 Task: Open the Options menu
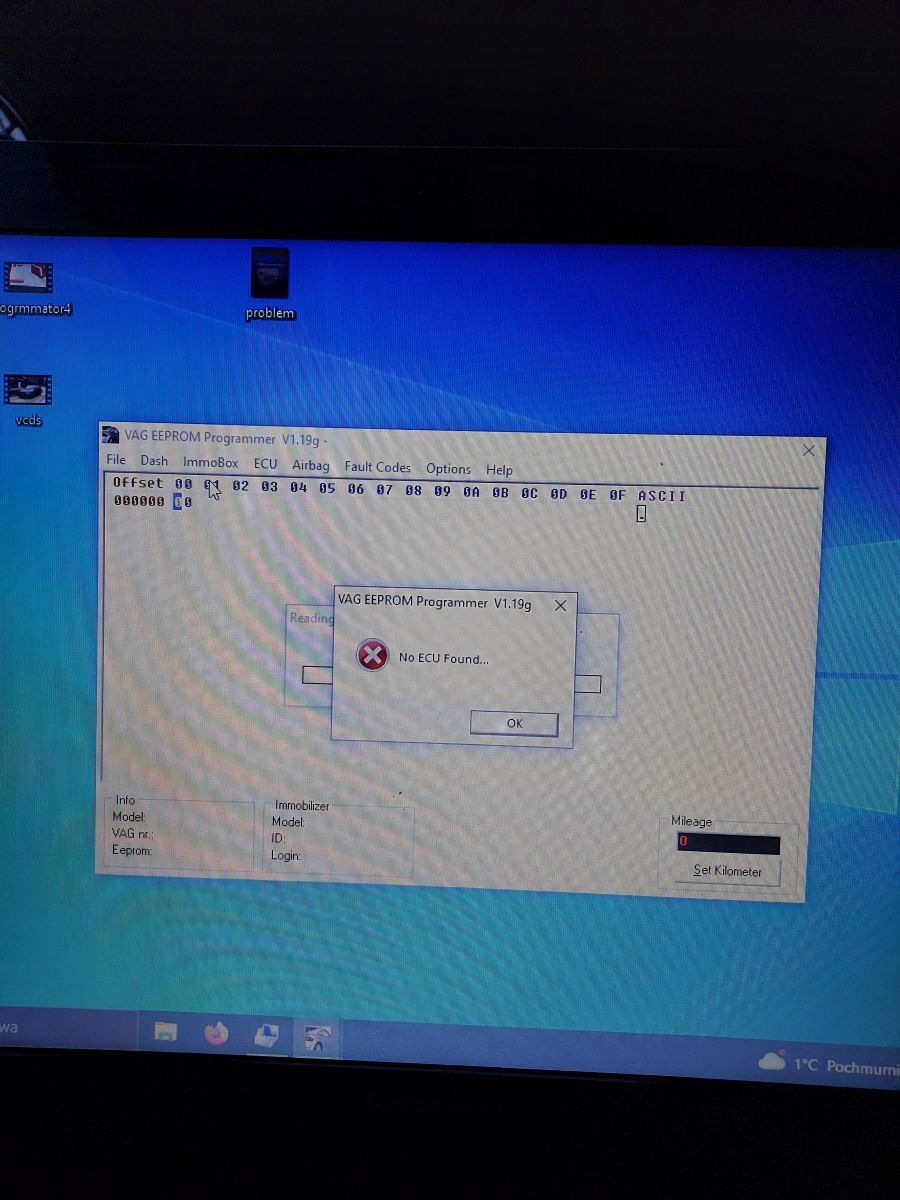[448, 468]
